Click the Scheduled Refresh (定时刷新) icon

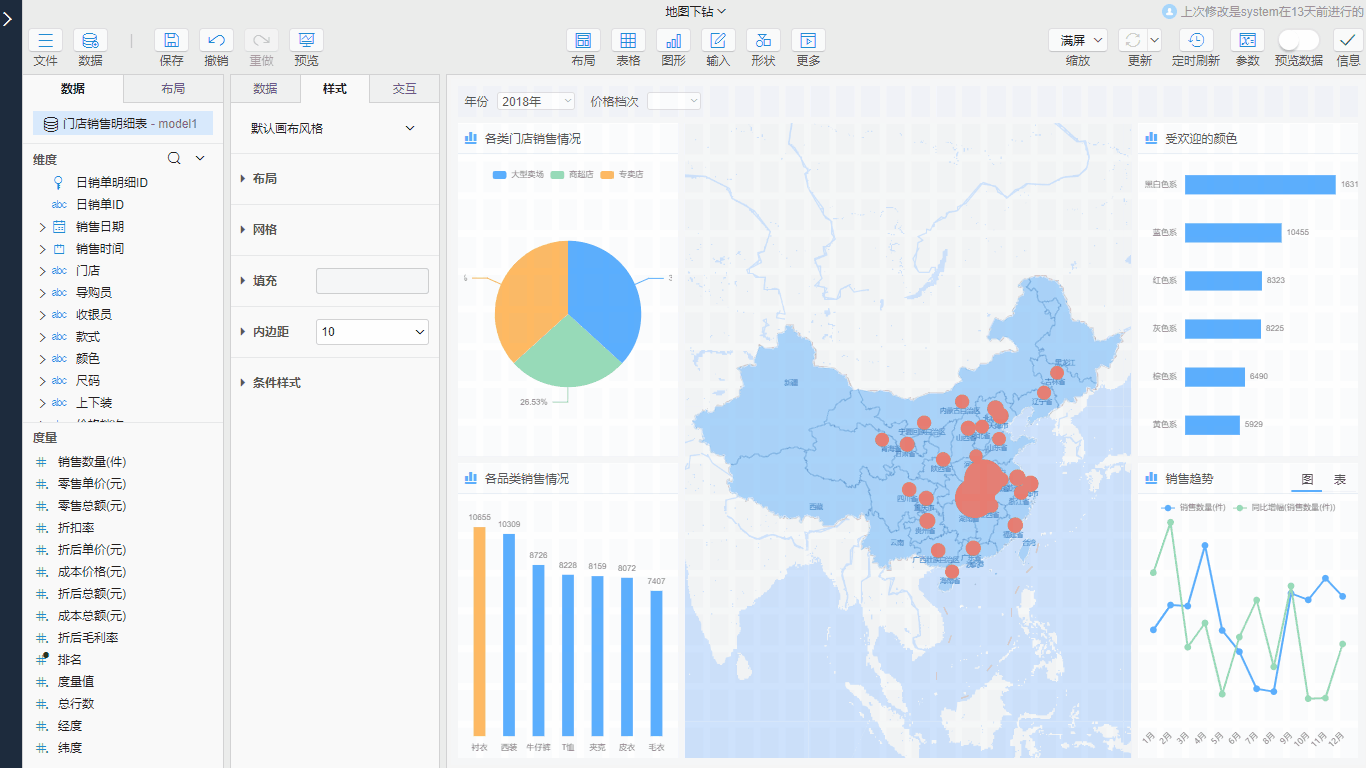(1195, 41)
